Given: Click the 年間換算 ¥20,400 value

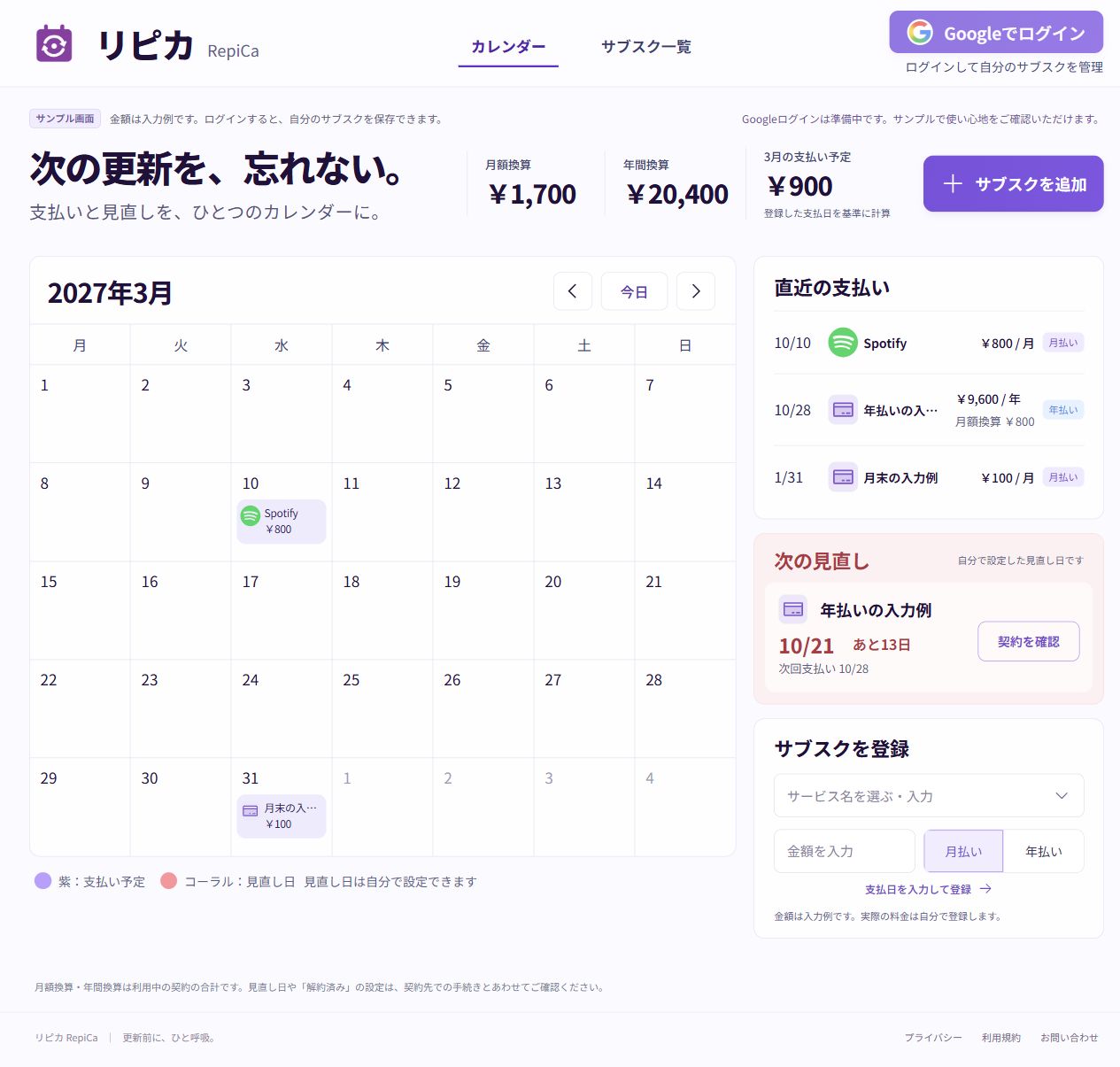Looking at the screenshot, I should pos(677,194).
